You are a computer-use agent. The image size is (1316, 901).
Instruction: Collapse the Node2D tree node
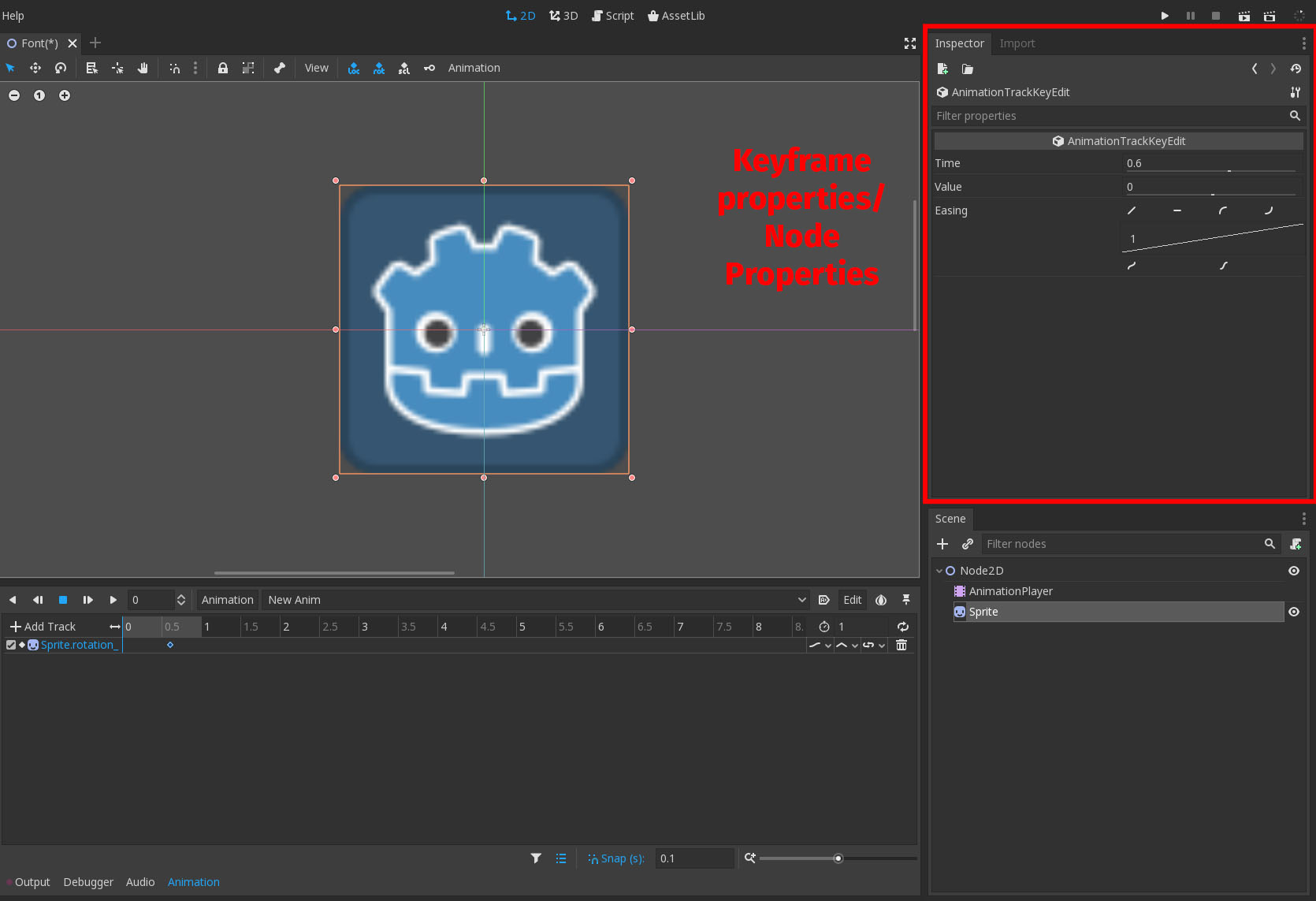(939, 571)
